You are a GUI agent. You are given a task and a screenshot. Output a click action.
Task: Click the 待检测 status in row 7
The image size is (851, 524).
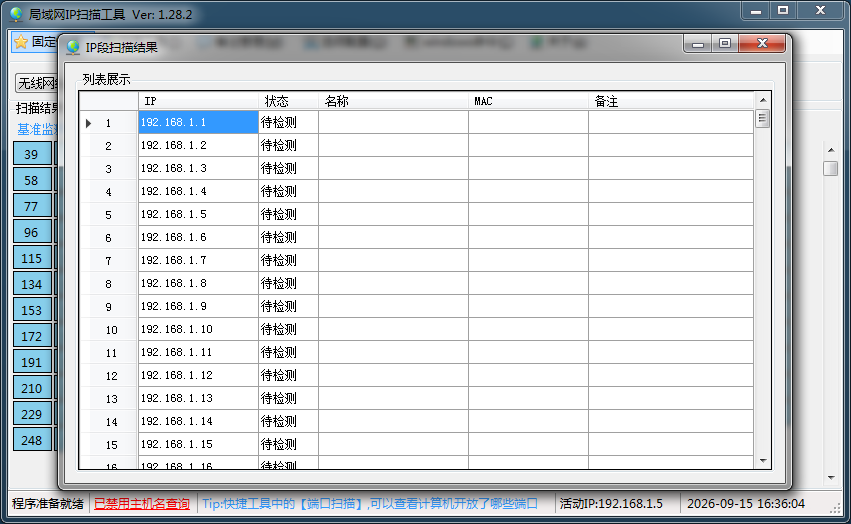pyautogui.click(x=288, y=260)
